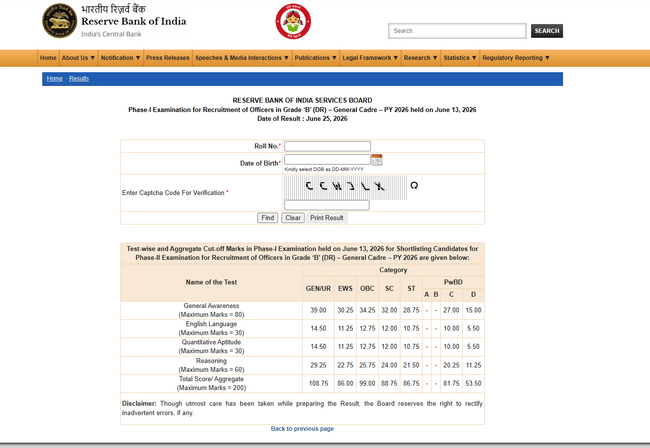Image resolution: width=650 pixels, height=448 pixels.
Task: Click the Reserve Bank of India title text
Action: coord(133,22)
